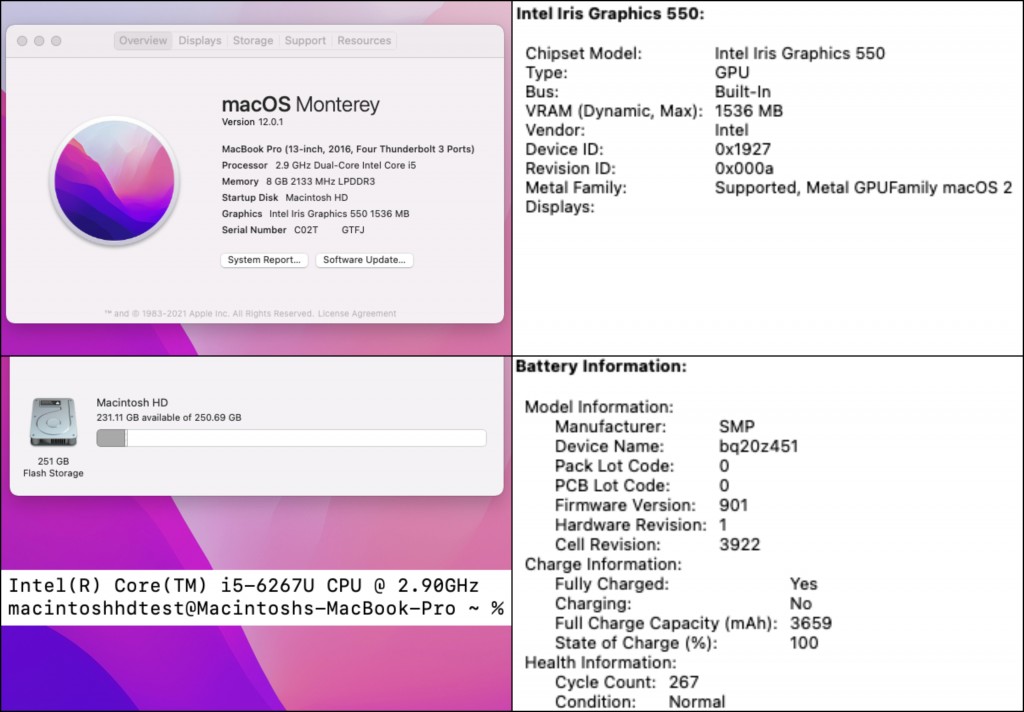The image size is (1024, 712).
Task: Open the Storage tab
Action: coord(253,40)
